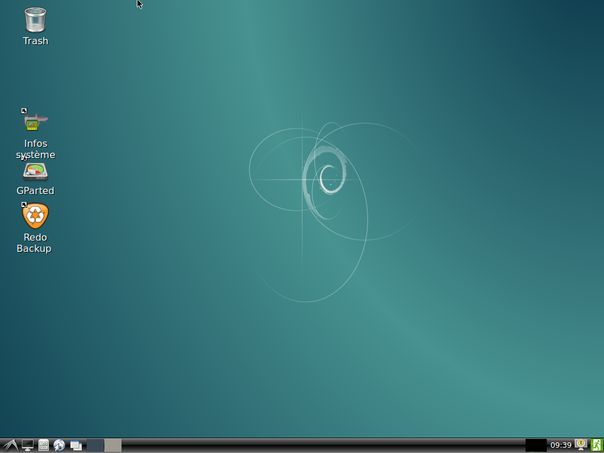Click the 'Redo Backup' label text
The width and height of the screenshot is (604, 453).
pos(34,243)
